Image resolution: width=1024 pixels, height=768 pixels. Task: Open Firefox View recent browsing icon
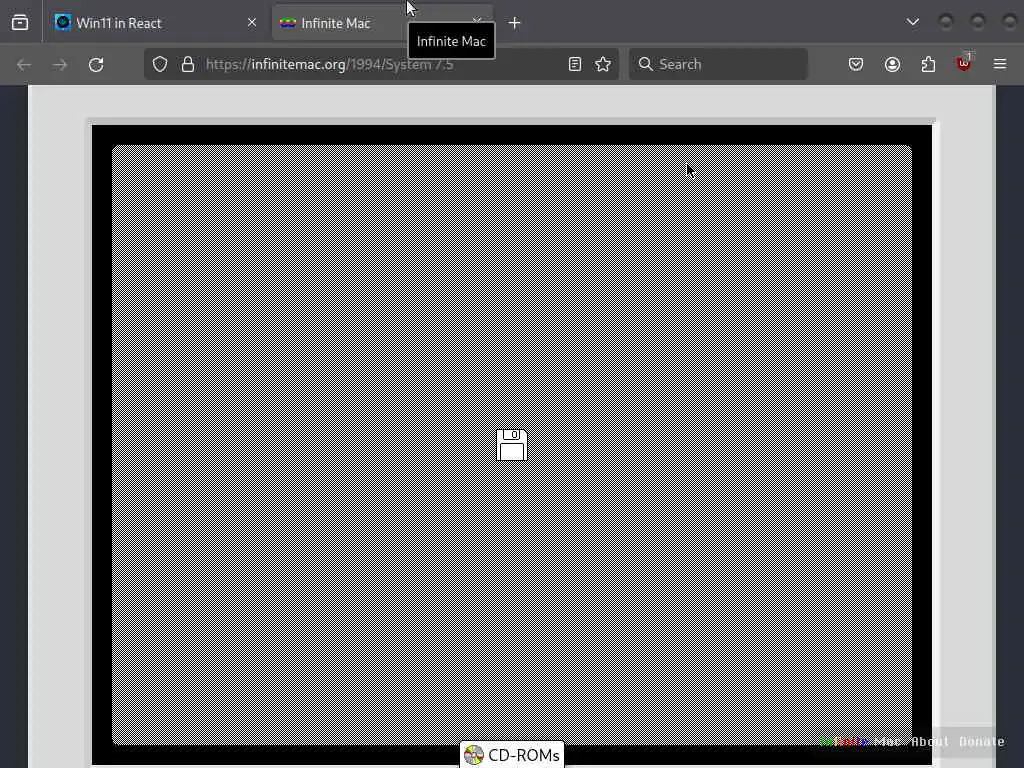(20, 23)
